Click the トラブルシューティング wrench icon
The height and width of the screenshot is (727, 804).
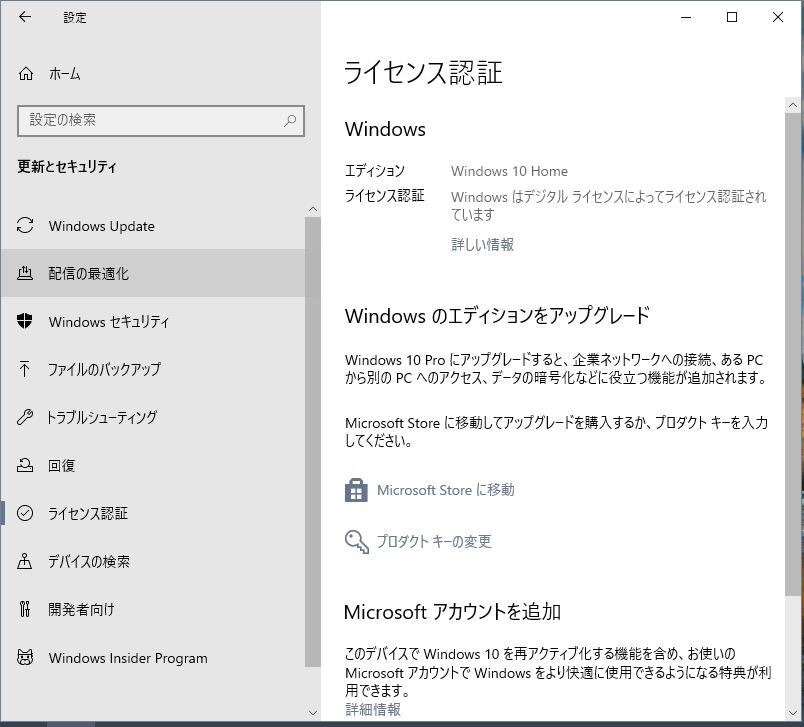(25, 417)
